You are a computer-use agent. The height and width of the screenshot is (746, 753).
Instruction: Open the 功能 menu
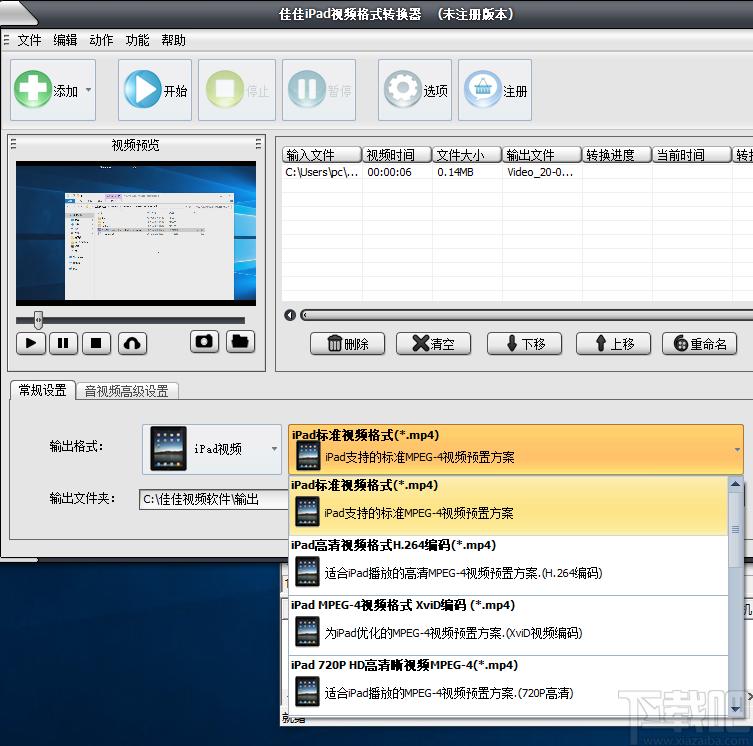tap(137, 40)
